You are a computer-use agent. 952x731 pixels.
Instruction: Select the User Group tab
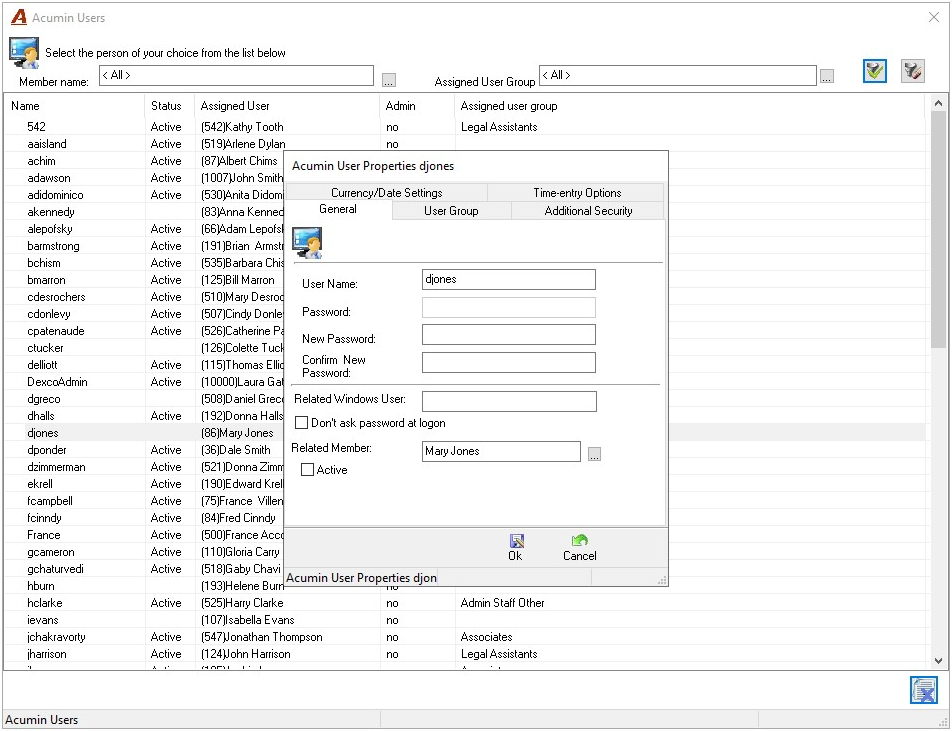(451, 211)
